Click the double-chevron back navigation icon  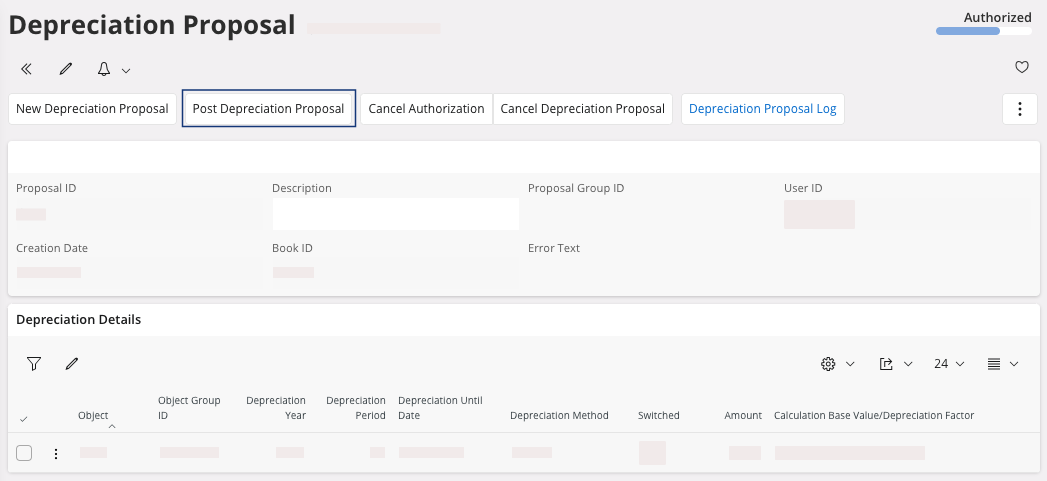(27, 69)
